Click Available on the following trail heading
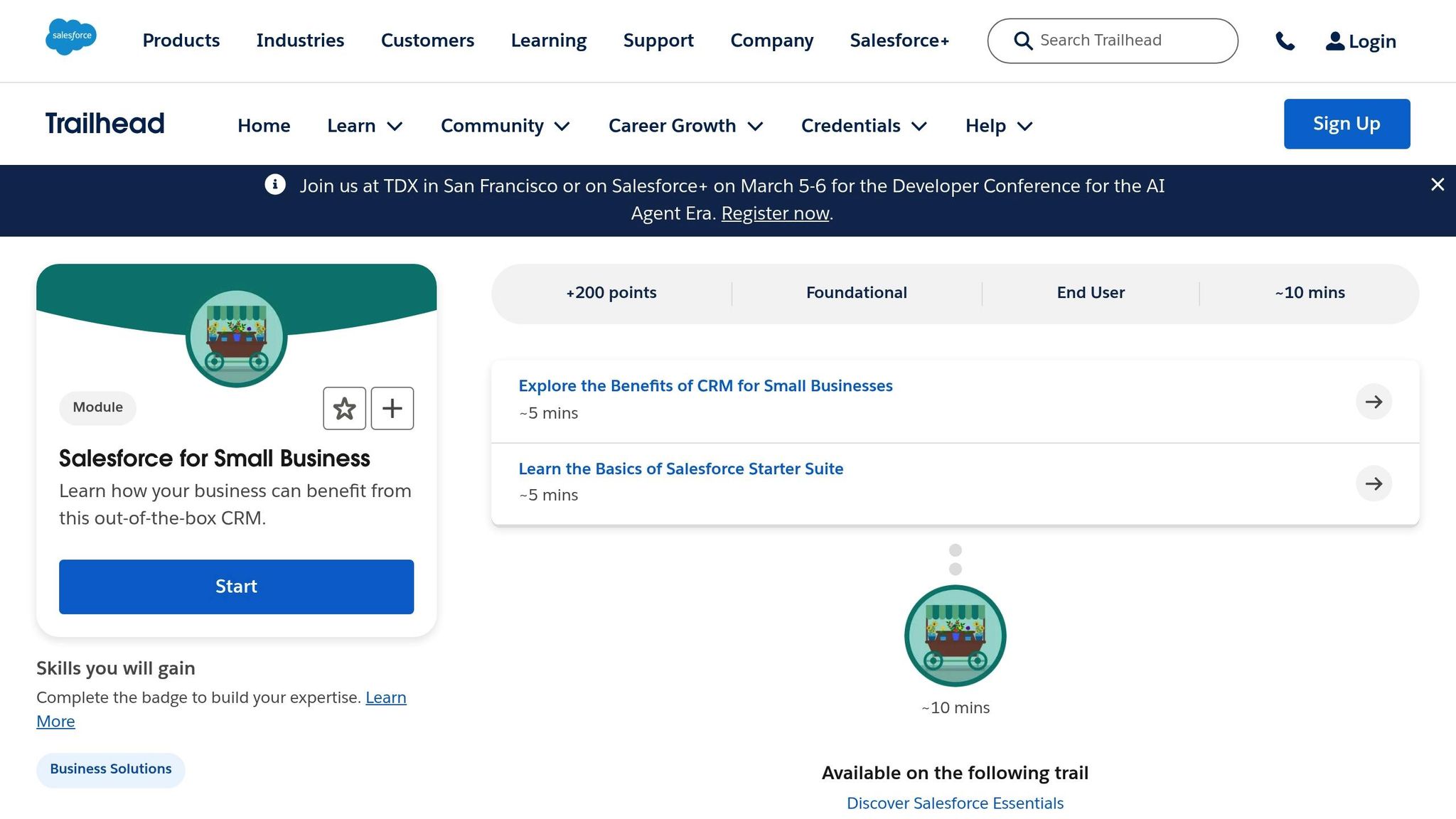This screenshot has height=819, width=1456. pos(955,773)
